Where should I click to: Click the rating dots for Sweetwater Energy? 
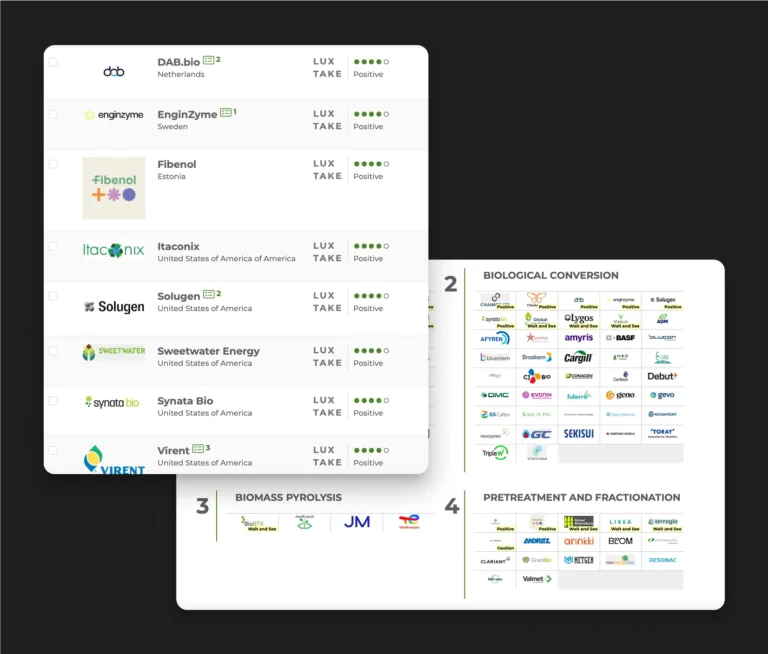pos(371,351)
